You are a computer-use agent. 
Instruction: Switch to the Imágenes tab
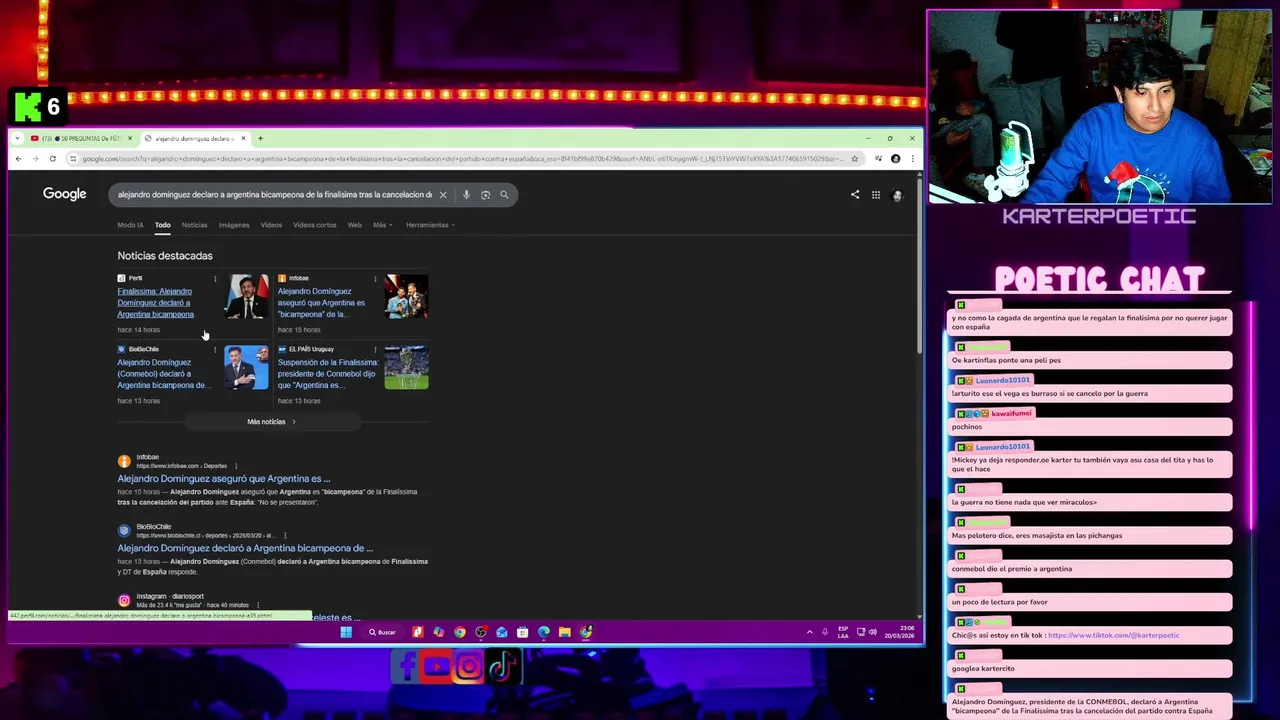[x=234, y=225]
